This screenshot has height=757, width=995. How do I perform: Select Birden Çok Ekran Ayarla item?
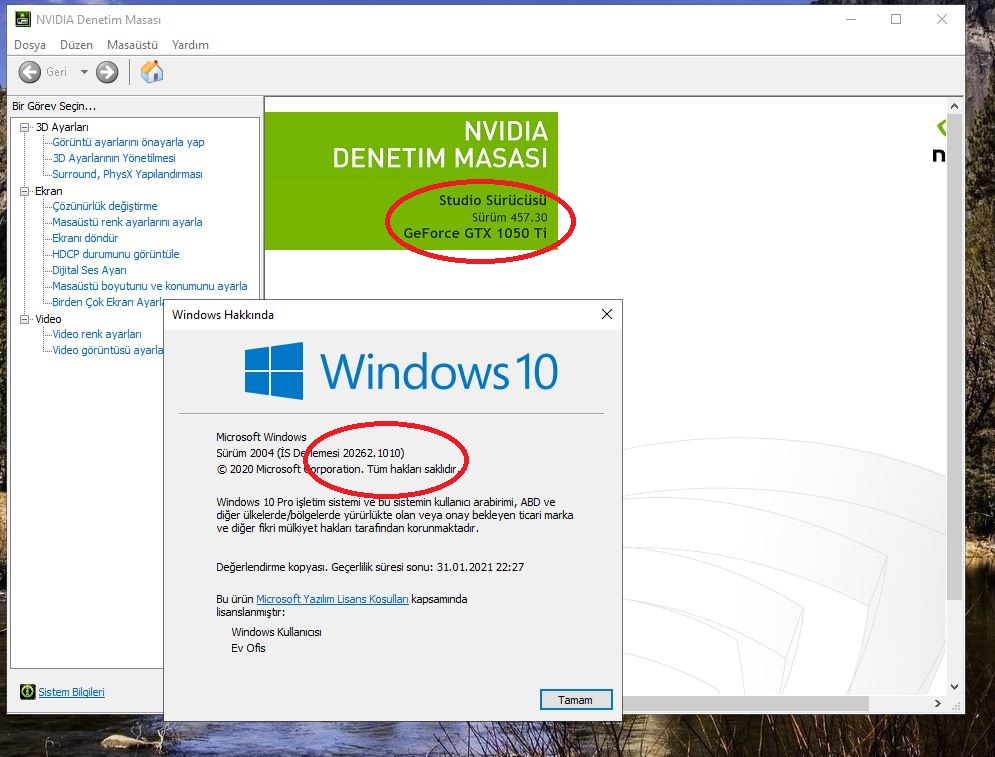[x=108, y=302]
